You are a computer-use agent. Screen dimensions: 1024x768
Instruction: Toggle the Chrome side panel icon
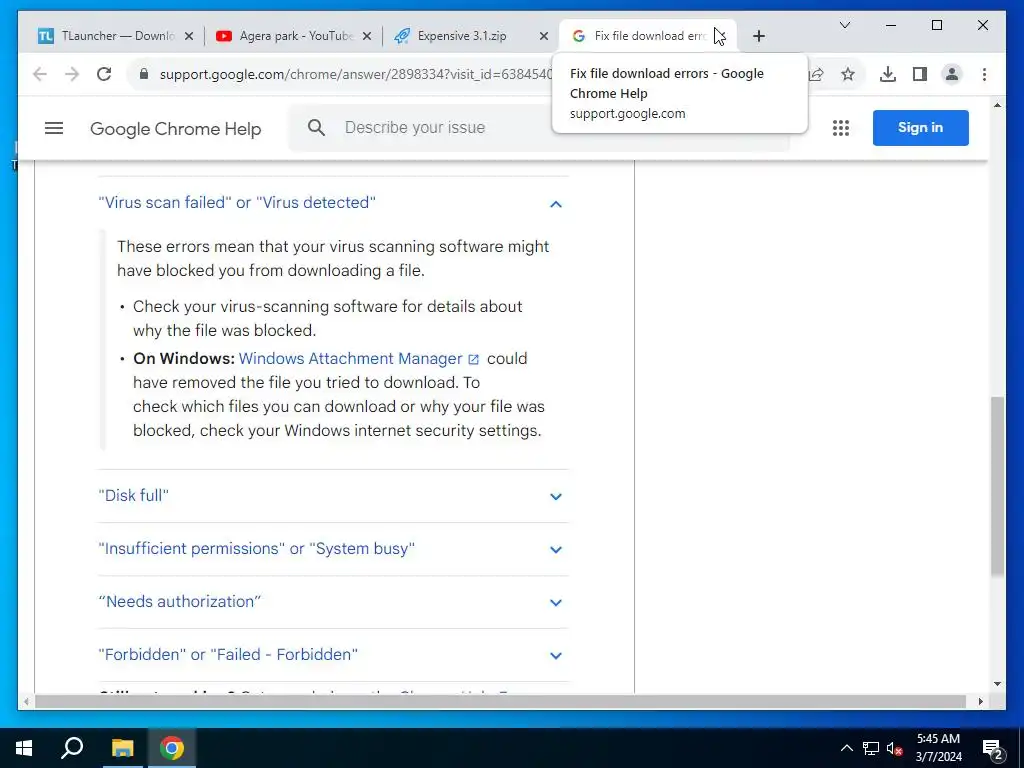(x=920, y=74)
